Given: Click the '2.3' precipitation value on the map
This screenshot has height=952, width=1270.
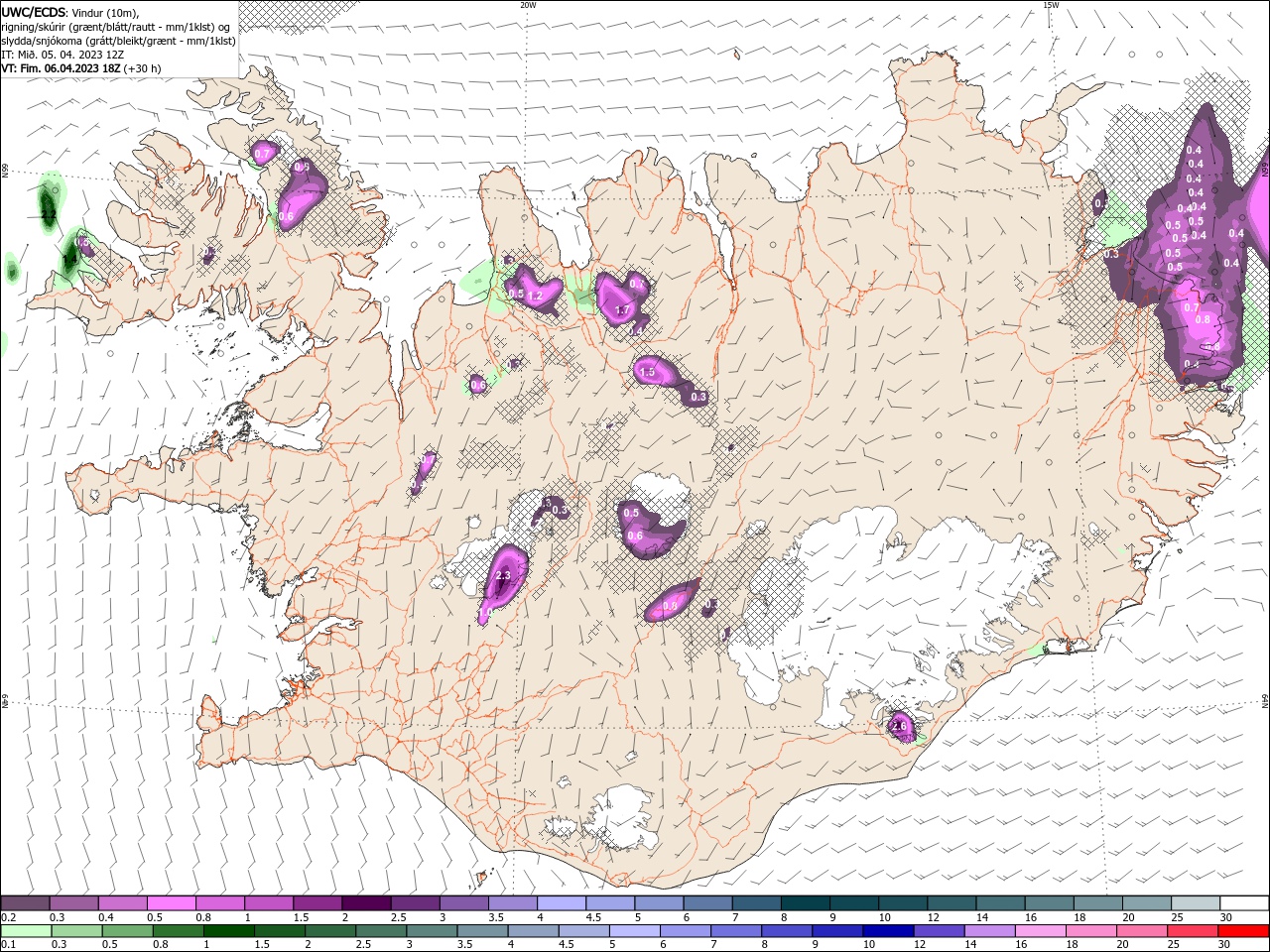Looking at the screenshot, I should [x=502, y=575].
